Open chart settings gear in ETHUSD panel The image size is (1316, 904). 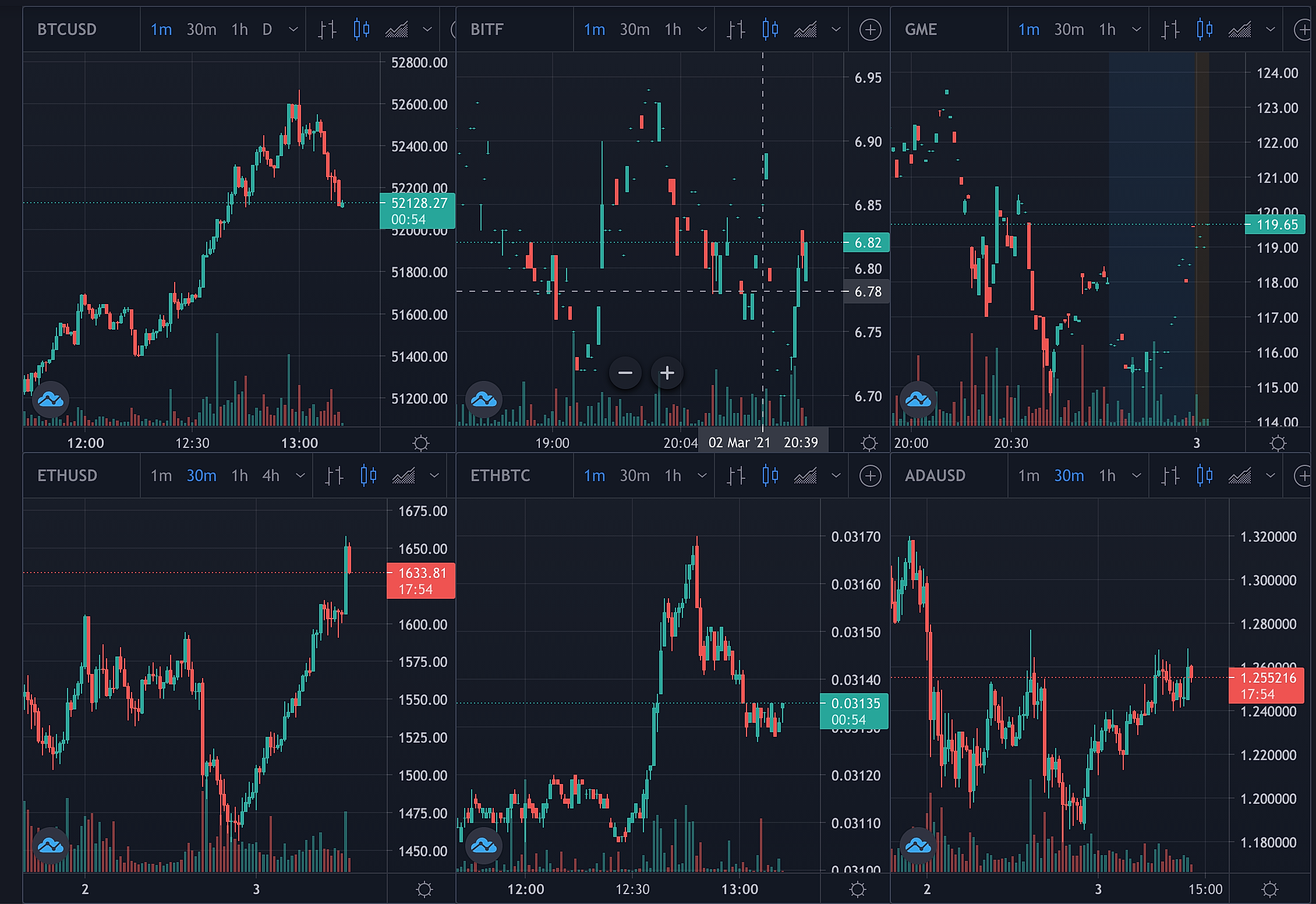(424, 889)
